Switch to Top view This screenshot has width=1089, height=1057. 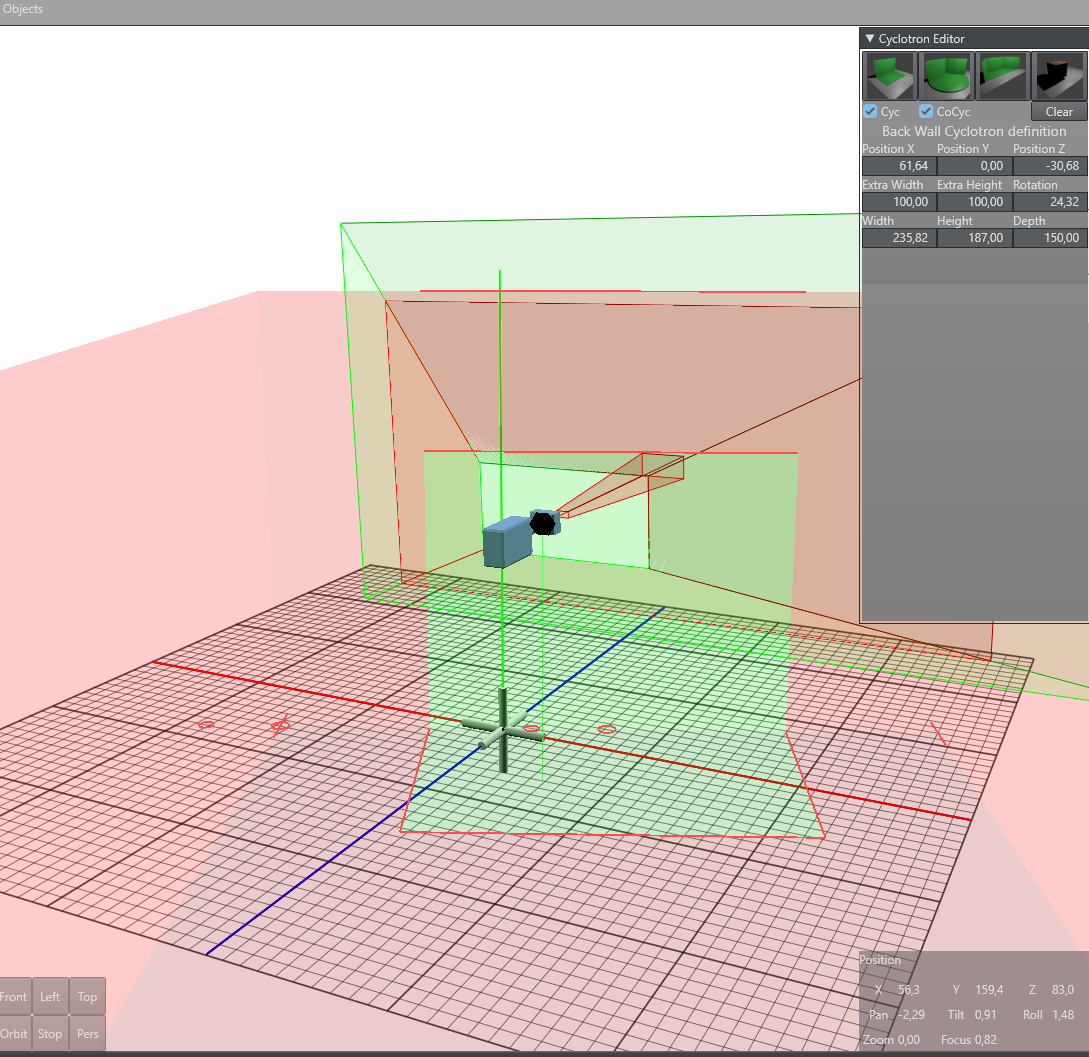[88, 997]
